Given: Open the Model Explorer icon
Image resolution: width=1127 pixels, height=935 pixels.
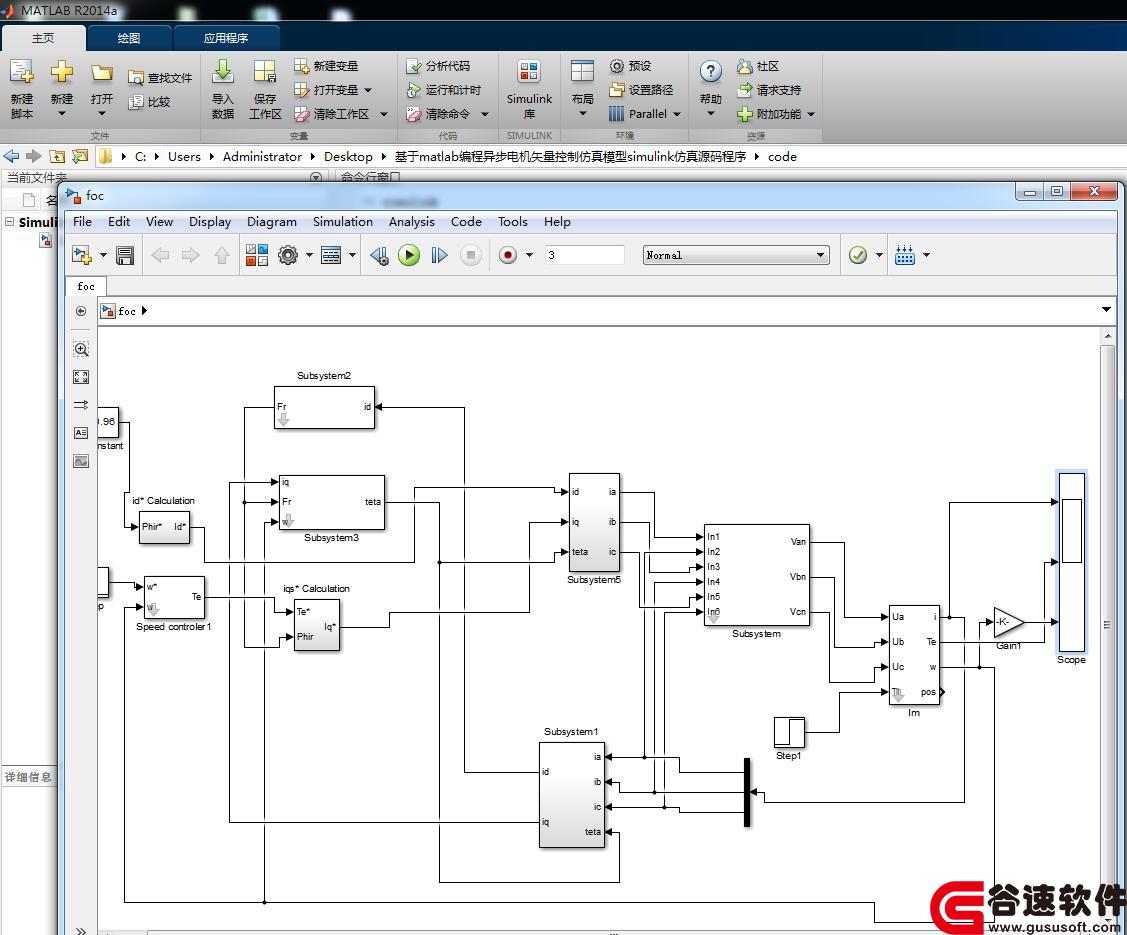Looking at the screenshot, I should 331,255.
